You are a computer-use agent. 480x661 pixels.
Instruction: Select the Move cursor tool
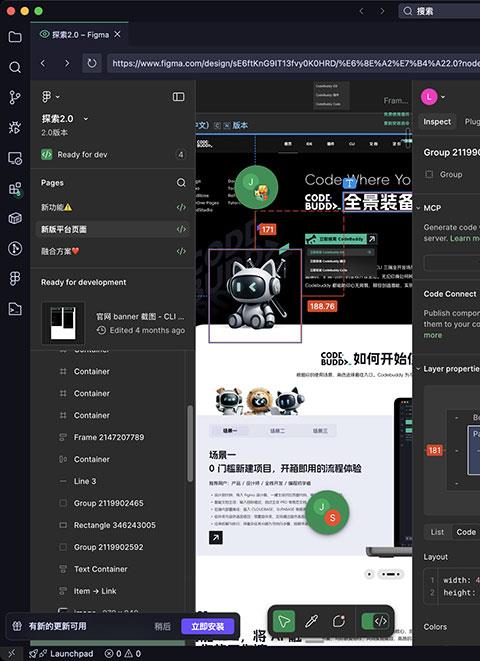(x=284, y=621)
